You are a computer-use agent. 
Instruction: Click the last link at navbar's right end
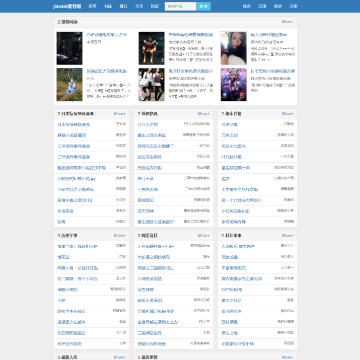coord(293,6)
